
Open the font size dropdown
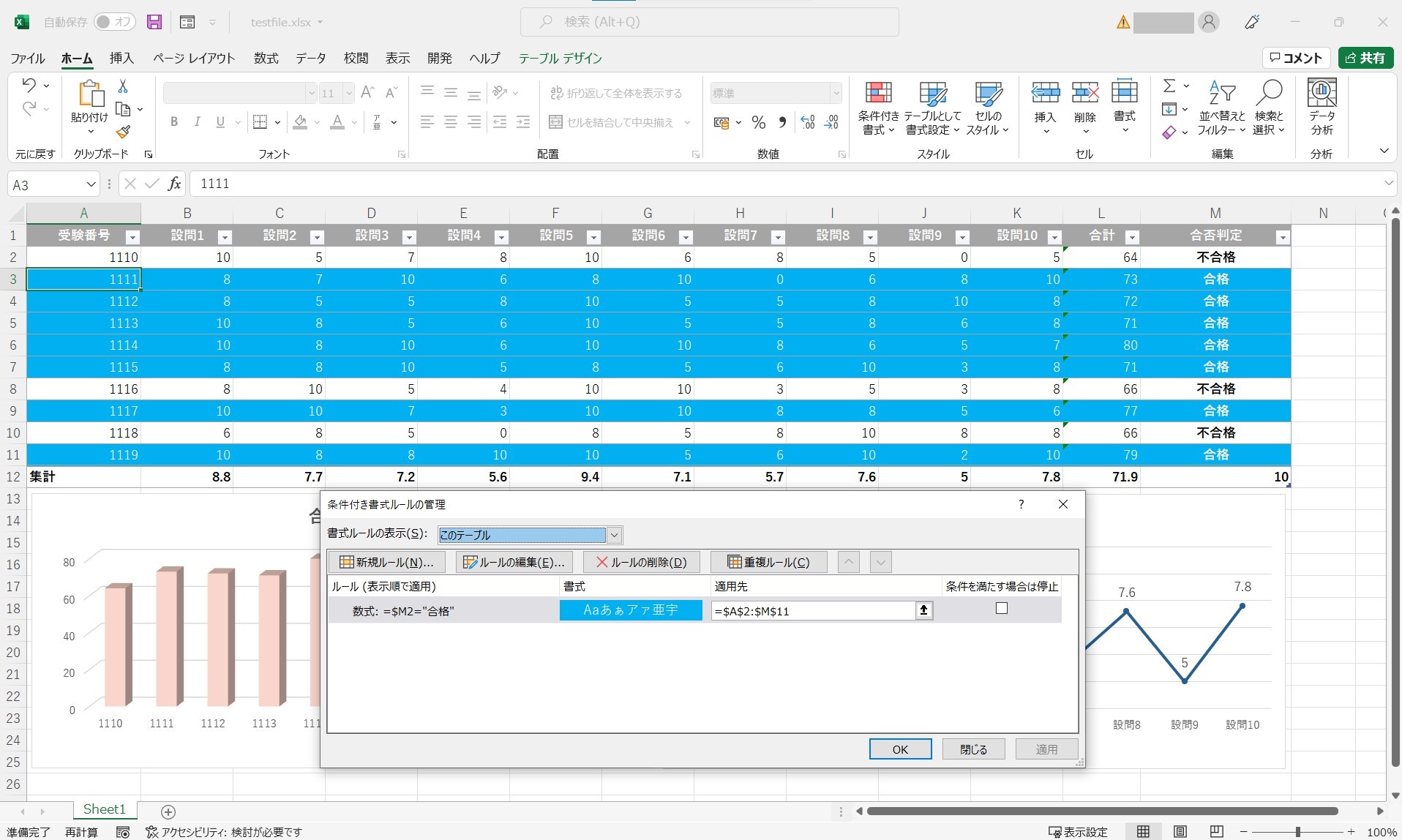[x=348, y=93]
